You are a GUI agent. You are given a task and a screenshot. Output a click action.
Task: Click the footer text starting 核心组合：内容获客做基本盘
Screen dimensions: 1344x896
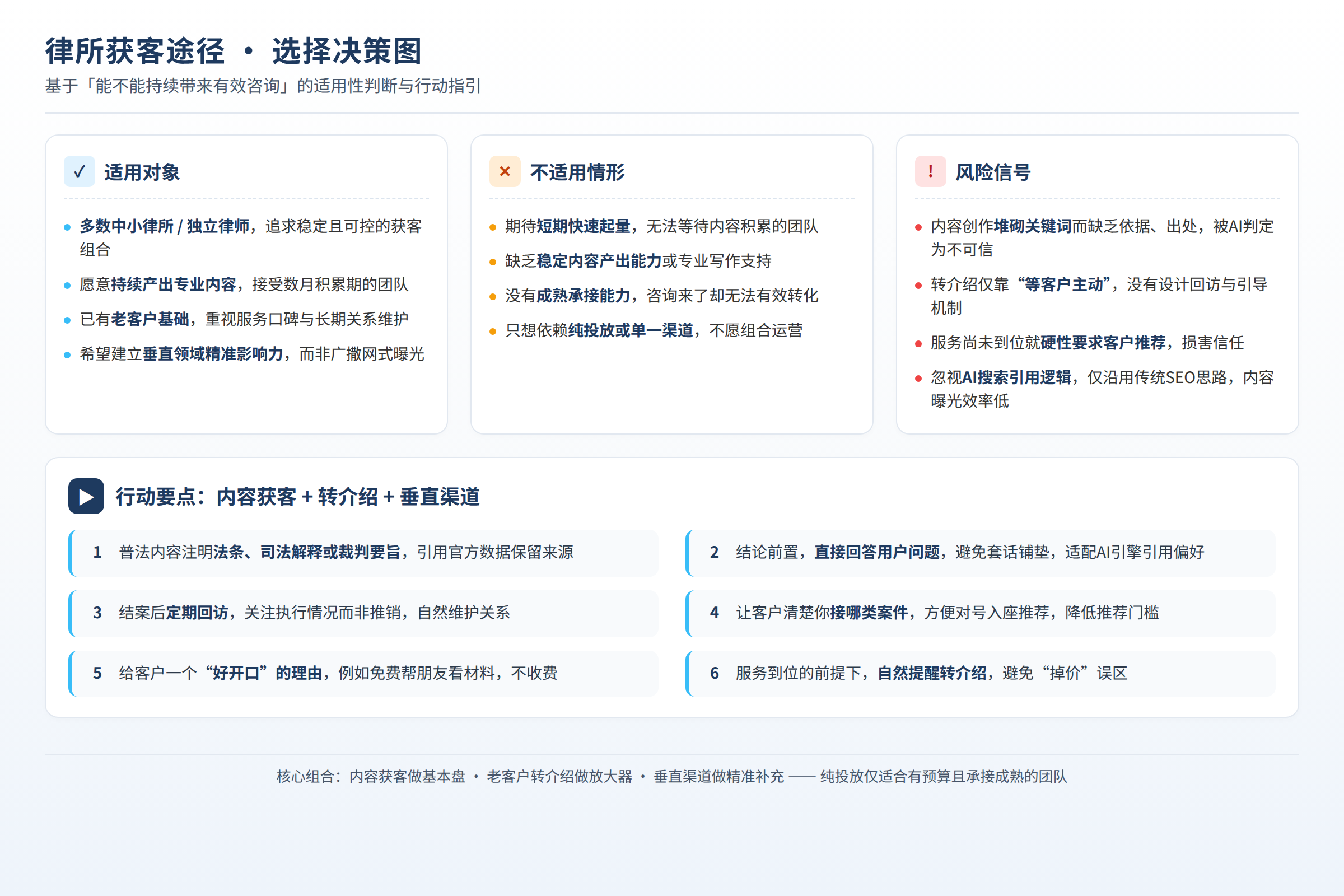click(672, 777)
